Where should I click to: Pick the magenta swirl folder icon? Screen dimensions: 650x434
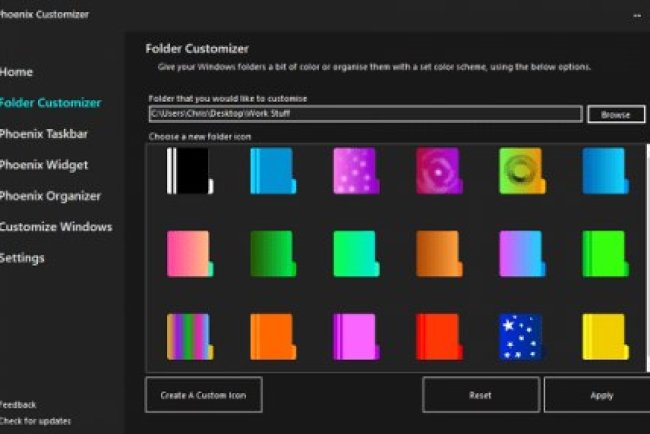coord(438,171)
